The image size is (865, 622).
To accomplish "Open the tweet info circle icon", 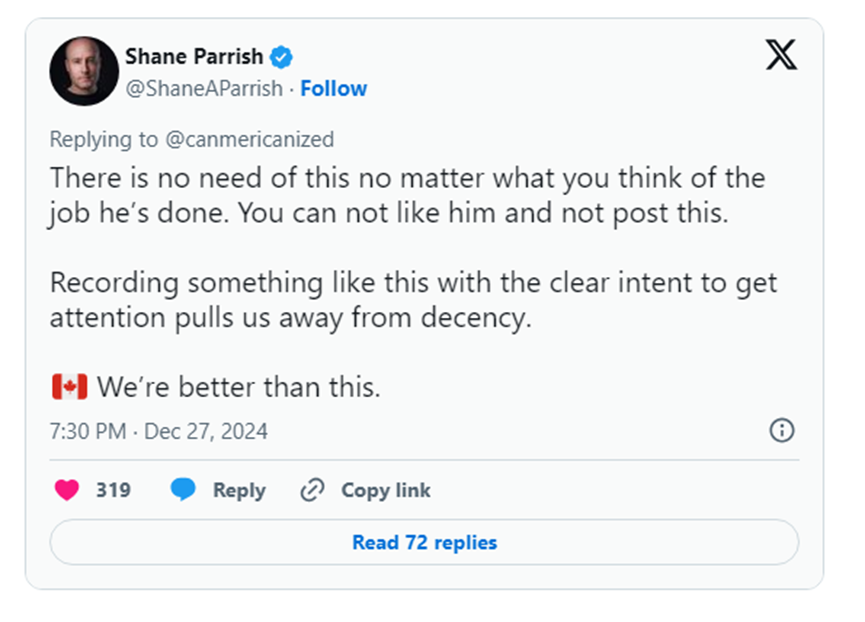I will 782,430.
